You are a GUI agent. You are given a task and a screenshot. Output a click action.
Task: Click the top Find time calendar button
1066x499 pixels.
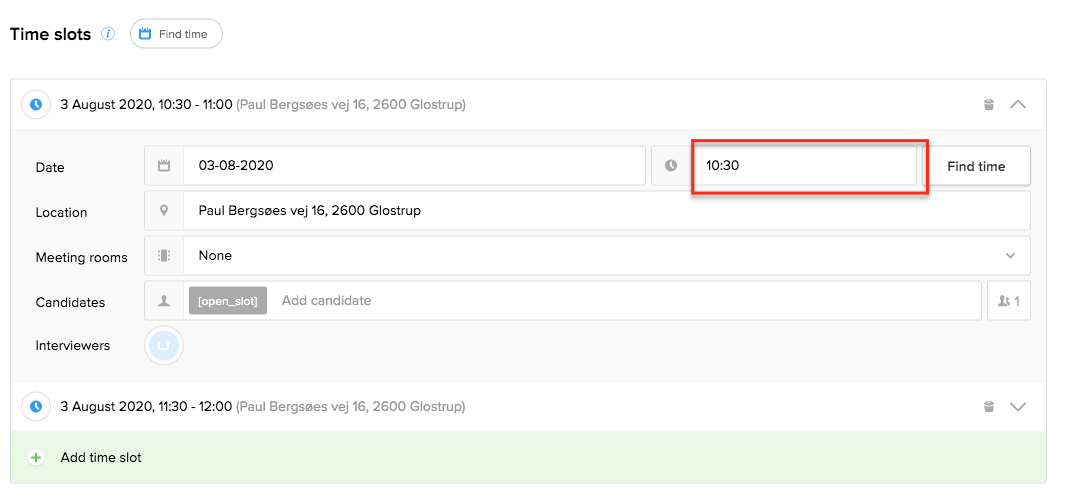176,33
